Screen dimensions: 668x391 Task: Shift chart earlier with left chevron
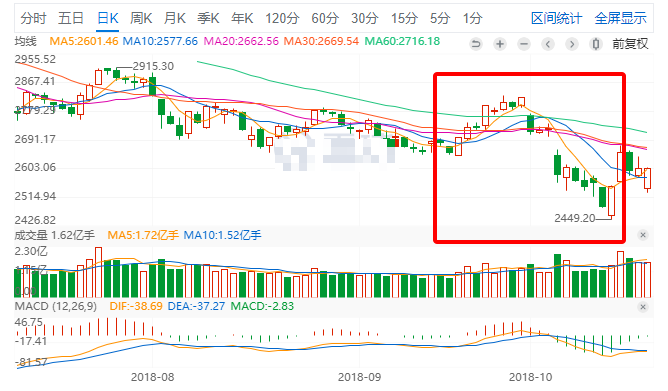pyautogui.click(x=548, y=44)
